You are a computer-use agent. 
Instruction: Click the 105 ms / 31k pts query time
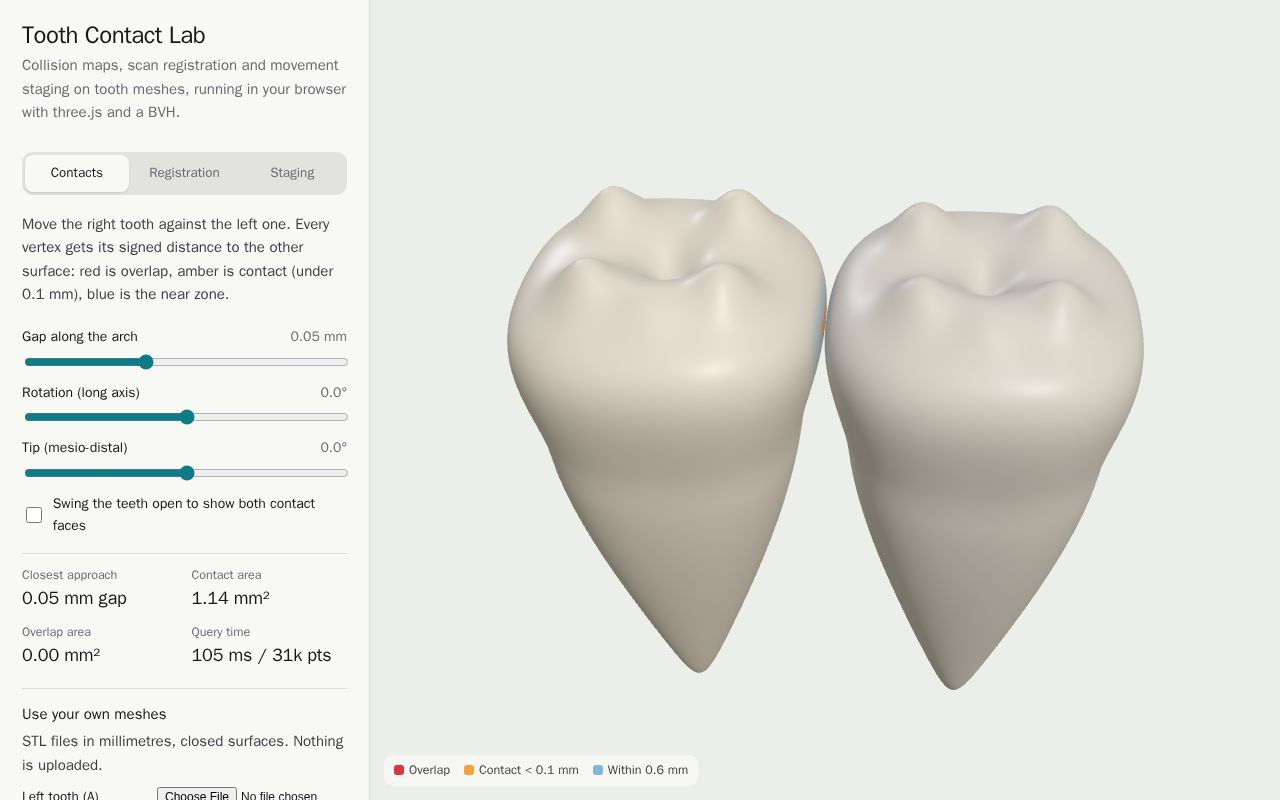point(262,655)
